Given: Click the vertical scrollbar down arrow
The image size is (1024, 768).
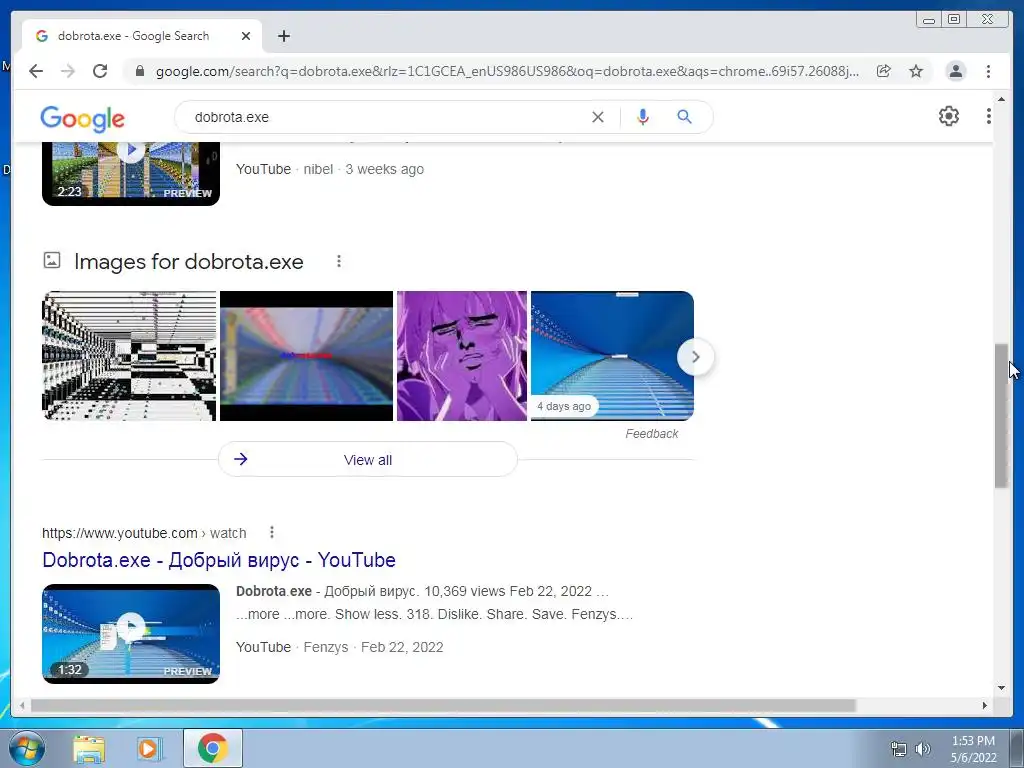Looking at the screenshot, I should (1001, 688).
